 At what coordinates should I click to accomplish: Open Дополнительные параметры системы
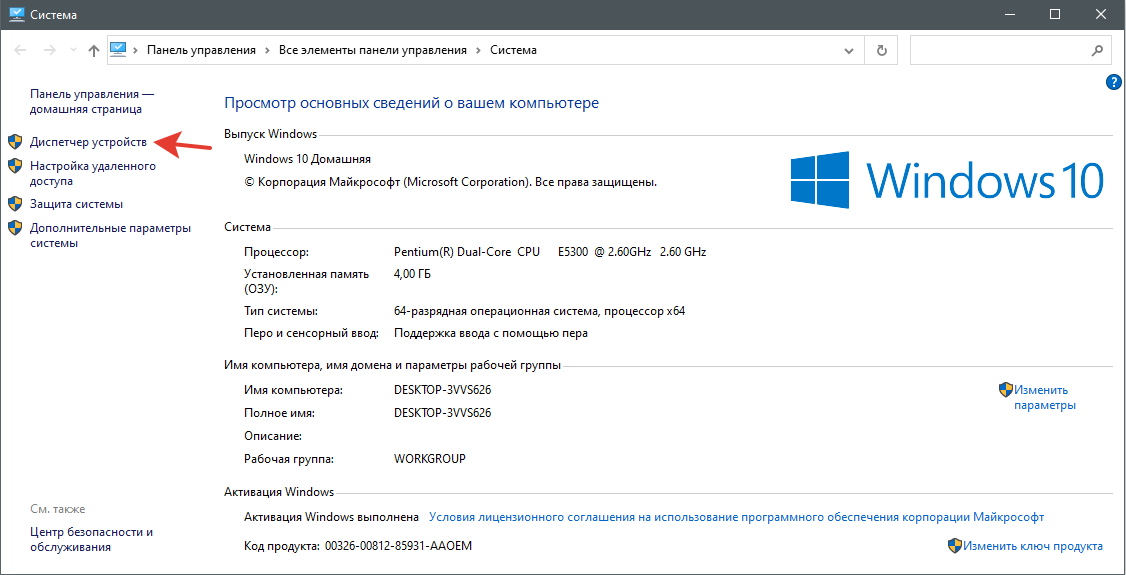pyautogui.click(x=111, y=235)
